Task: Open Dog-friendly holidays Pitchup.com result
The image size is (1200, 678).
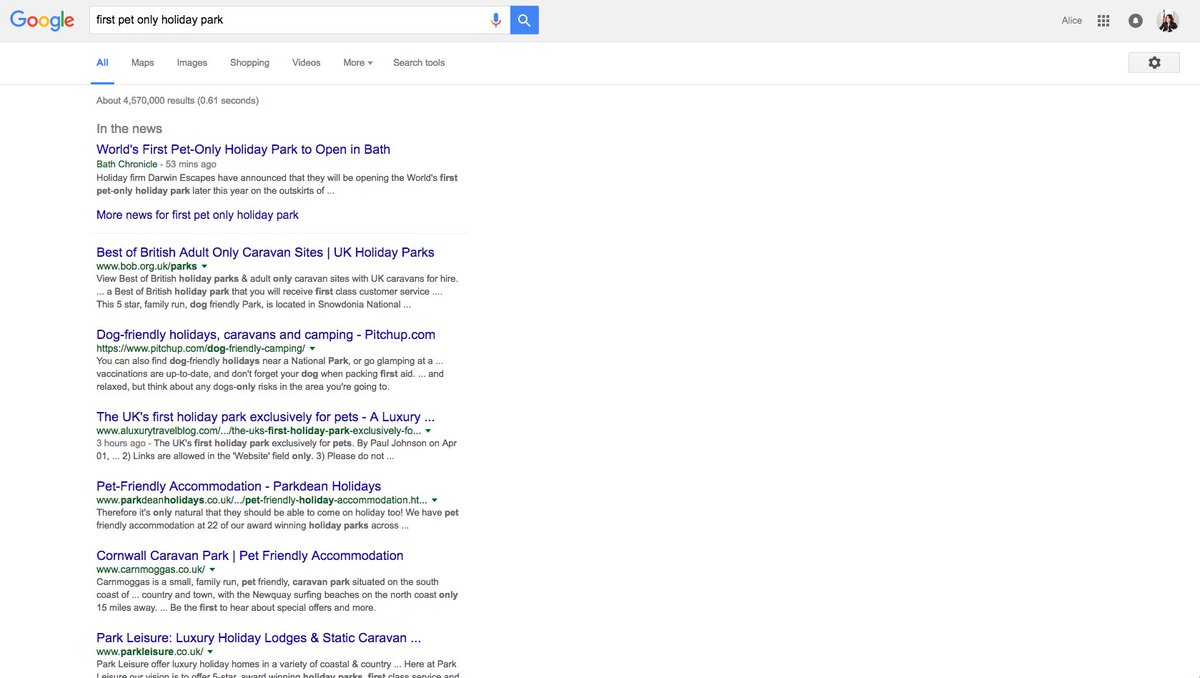Action: coord(265,334)
